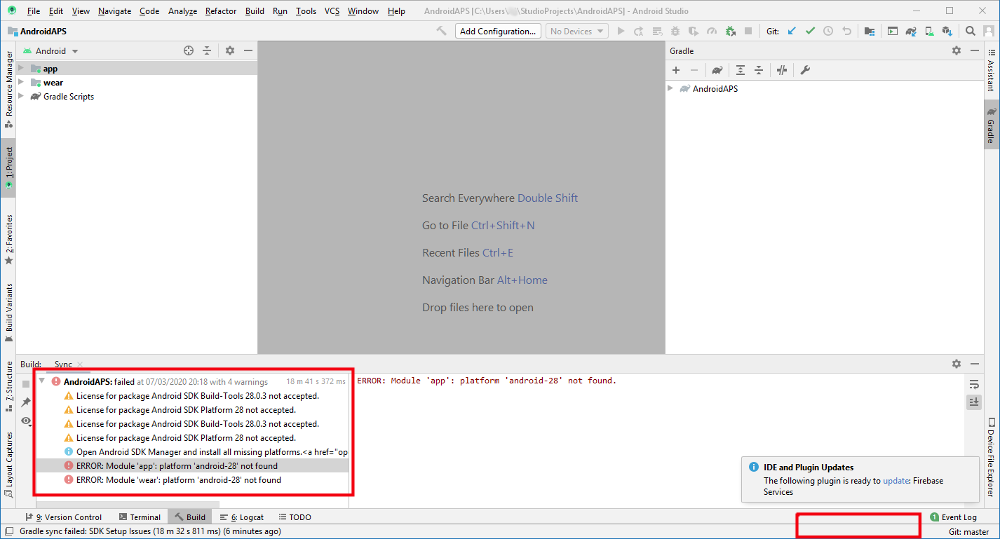Toggle soft-wrap in build output
Viewport: 1000px width, 539px height.
point(974,384)
